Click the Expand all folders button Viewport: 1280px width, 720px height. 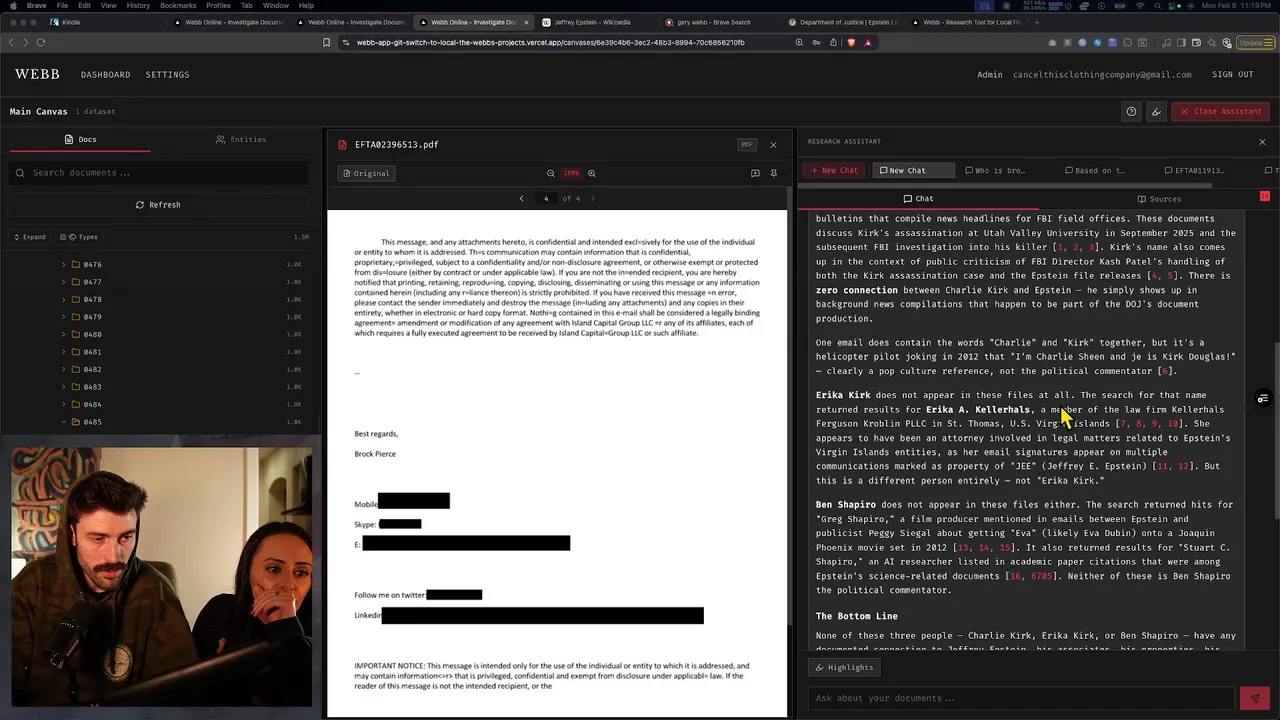point(29,237)
